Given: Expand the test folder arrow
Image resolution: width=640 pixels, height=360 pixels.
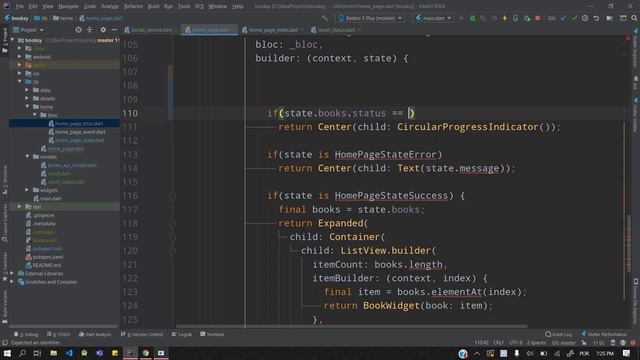Looking at the screenshot, I should click(20, 207).
